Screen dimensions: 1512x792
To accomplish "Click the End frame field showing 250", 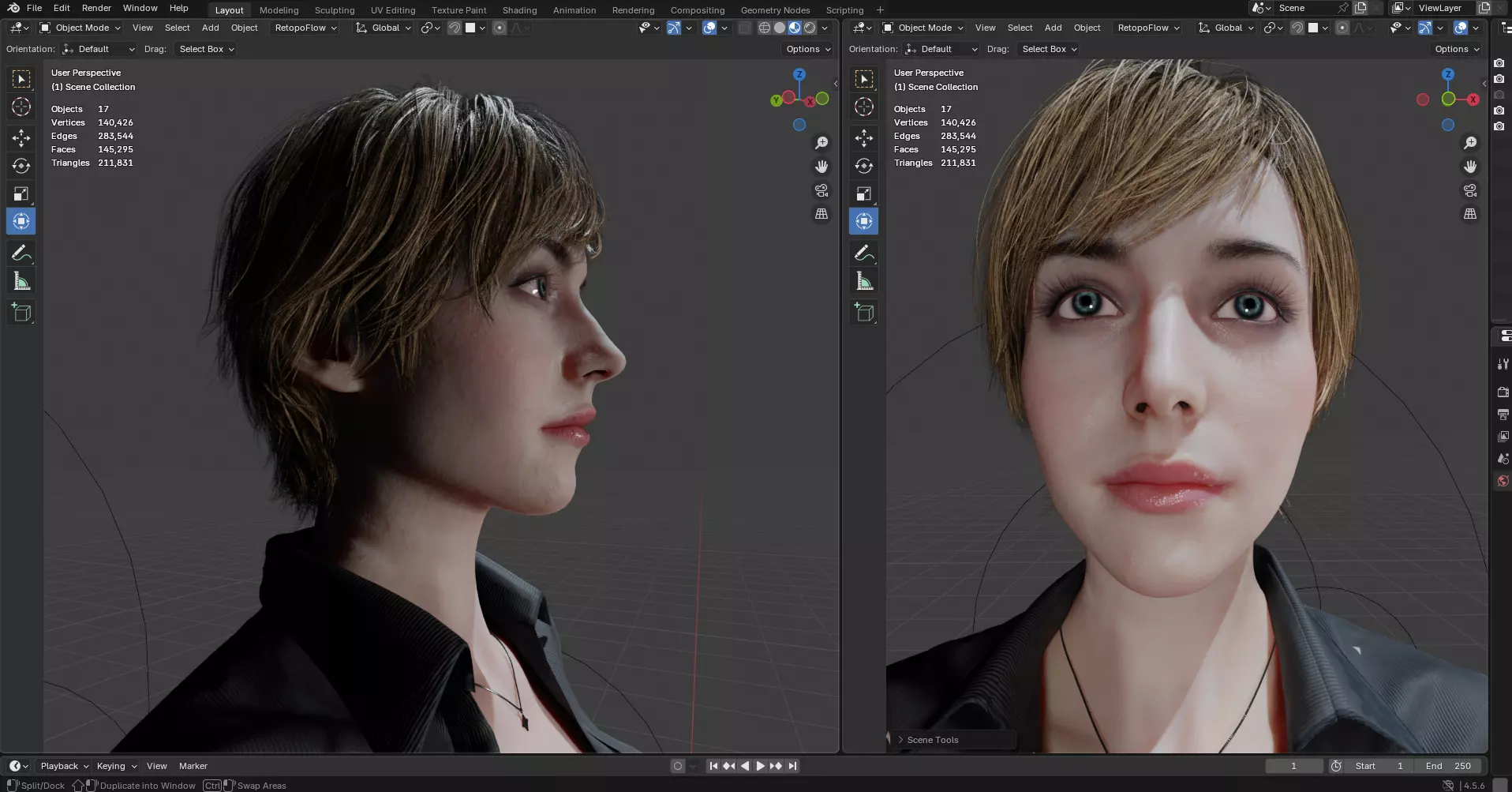I will pos(1449,766).
